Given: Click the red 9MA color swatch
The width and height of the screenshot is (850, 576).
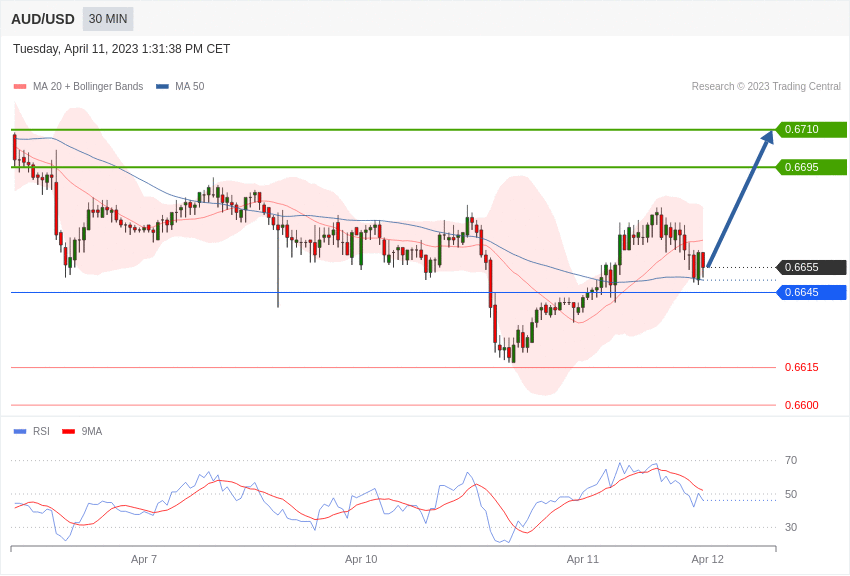Looking at the screenshot, I should pyautogui.click(x=69, y=431).
